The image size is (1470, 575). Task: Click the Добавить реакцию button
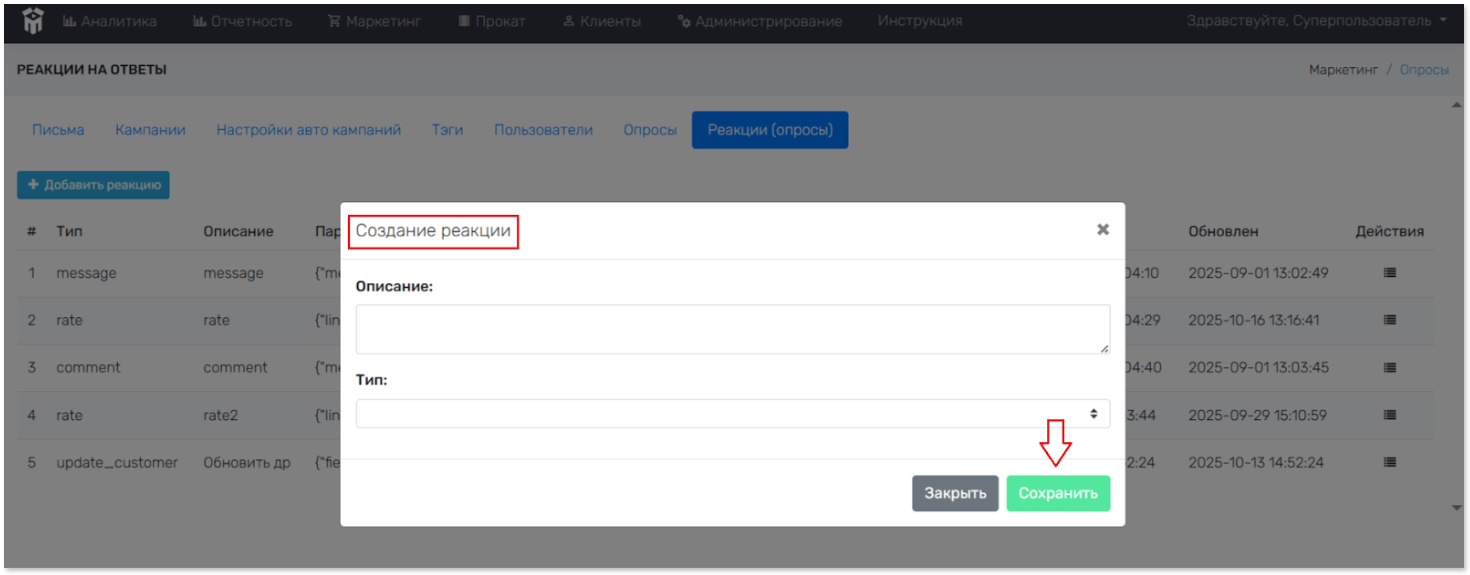click(93, 185)
